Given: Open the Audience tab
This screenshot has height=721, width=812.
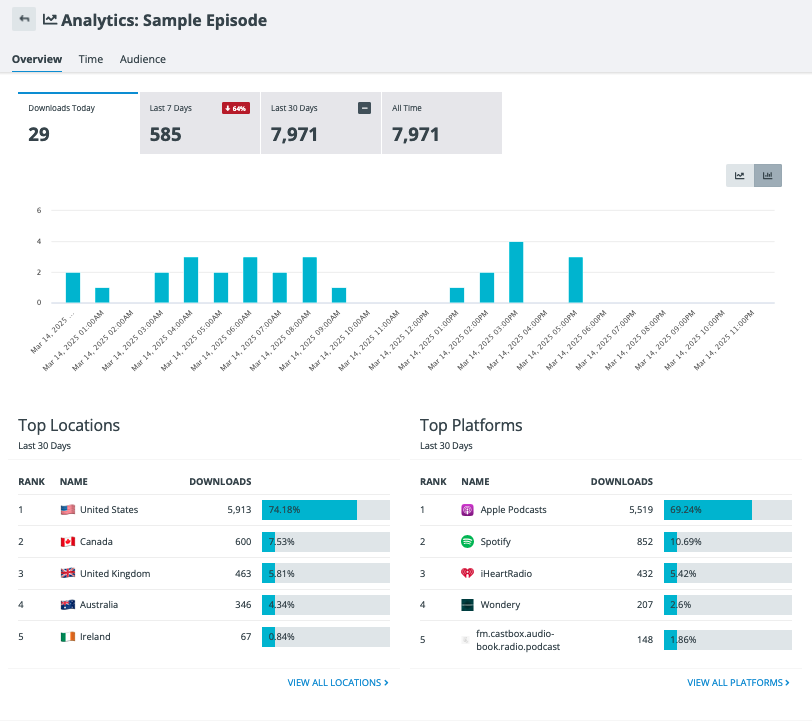Looking at the screenshot, I should pos(143,59).
